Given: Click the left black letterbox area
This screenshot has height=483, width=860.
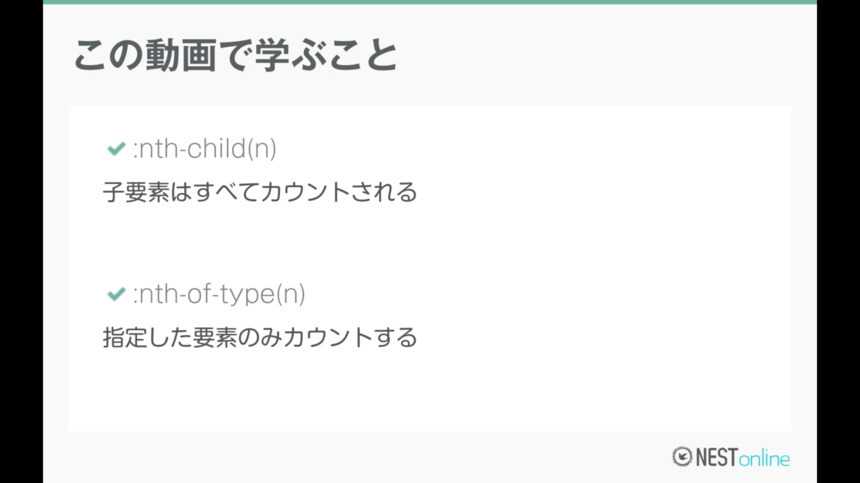Looking at the screenshot, I should (x=21, y=241).
